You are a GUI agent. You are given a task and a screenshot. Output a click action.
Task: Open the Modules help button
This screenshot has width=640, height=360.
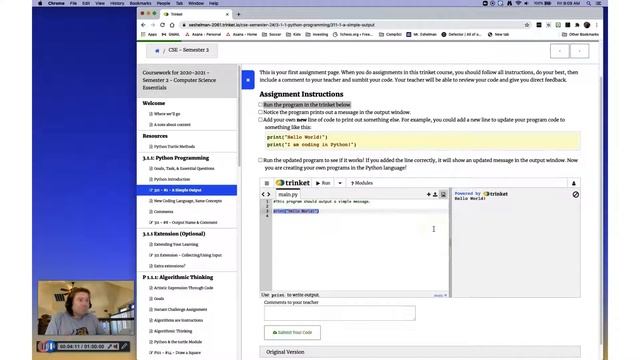(362, 183)
